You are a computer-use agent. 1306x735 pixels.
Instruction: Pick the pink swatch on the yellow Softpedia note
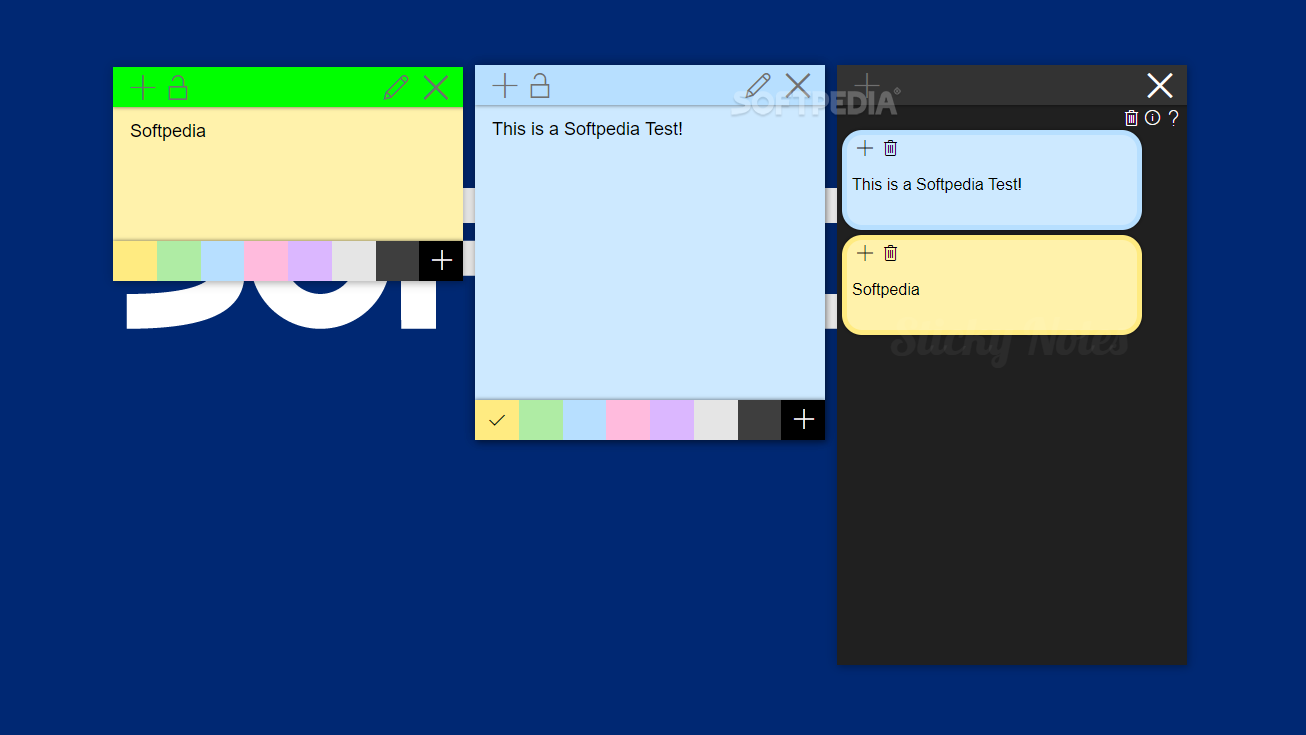coord(266,261)
